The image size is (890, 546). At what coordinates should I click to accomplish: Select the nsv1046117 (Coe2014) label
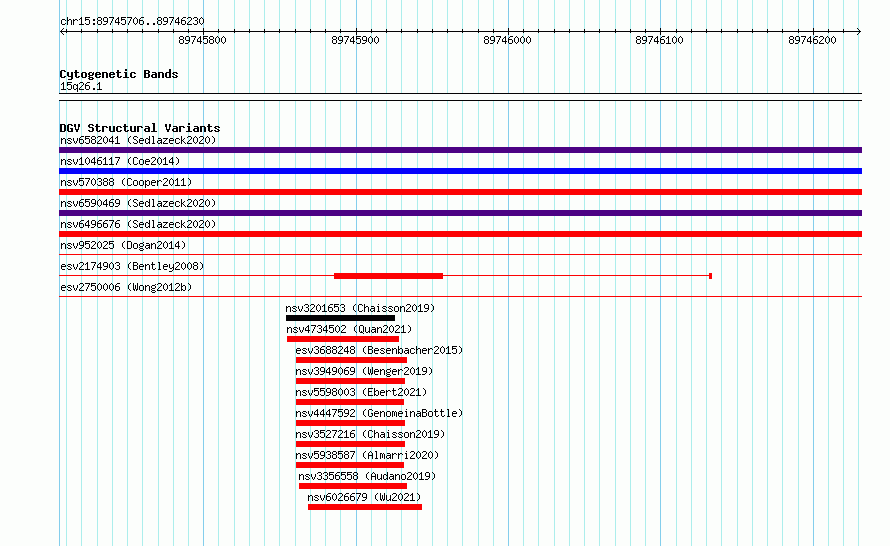[120, 161]
